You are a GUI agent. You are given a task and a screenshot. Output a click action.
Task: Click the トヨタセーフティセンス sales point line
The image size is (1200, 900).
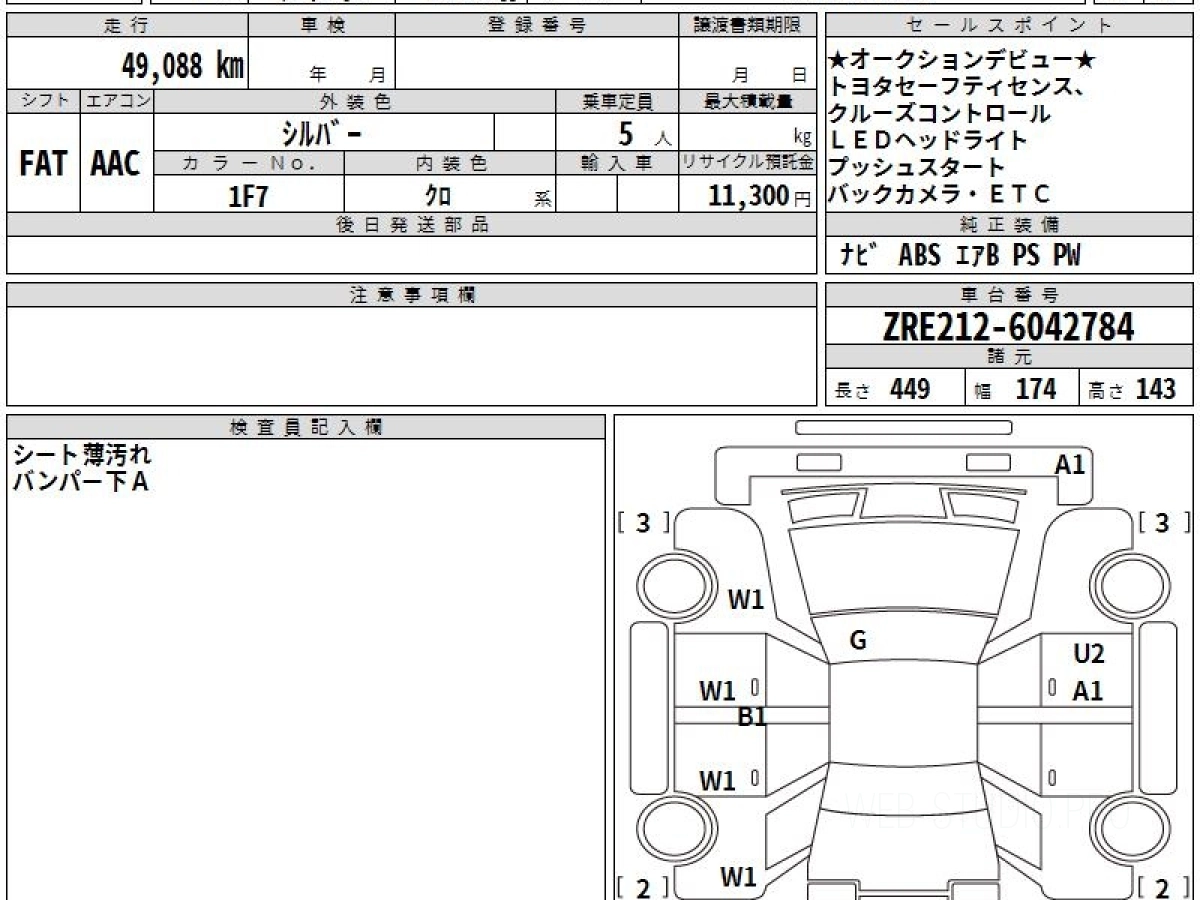tap(958, 87)
